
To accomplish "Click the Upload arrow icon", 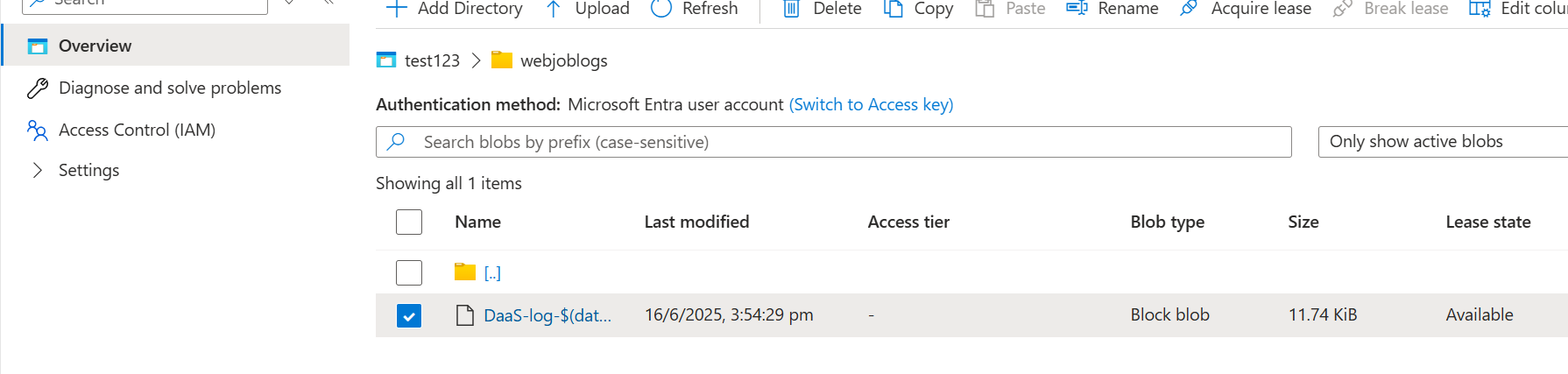I will pyautogui.click(x=553, y=9).
